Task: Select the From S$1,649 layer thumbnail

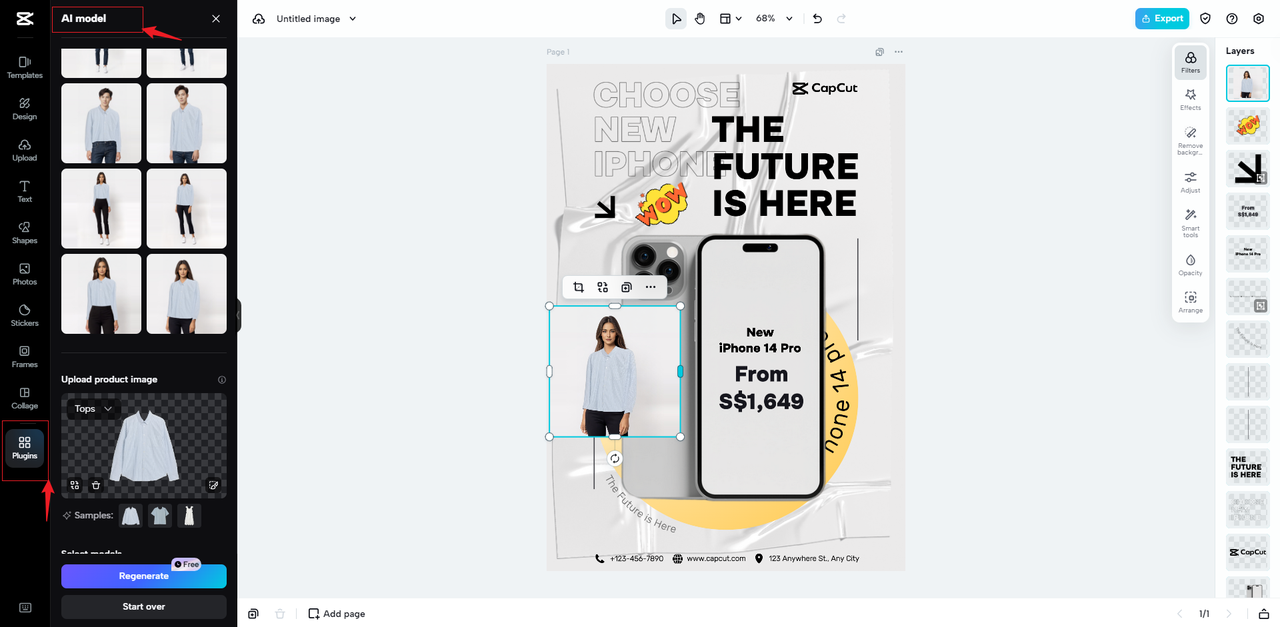Action: 1248,211
